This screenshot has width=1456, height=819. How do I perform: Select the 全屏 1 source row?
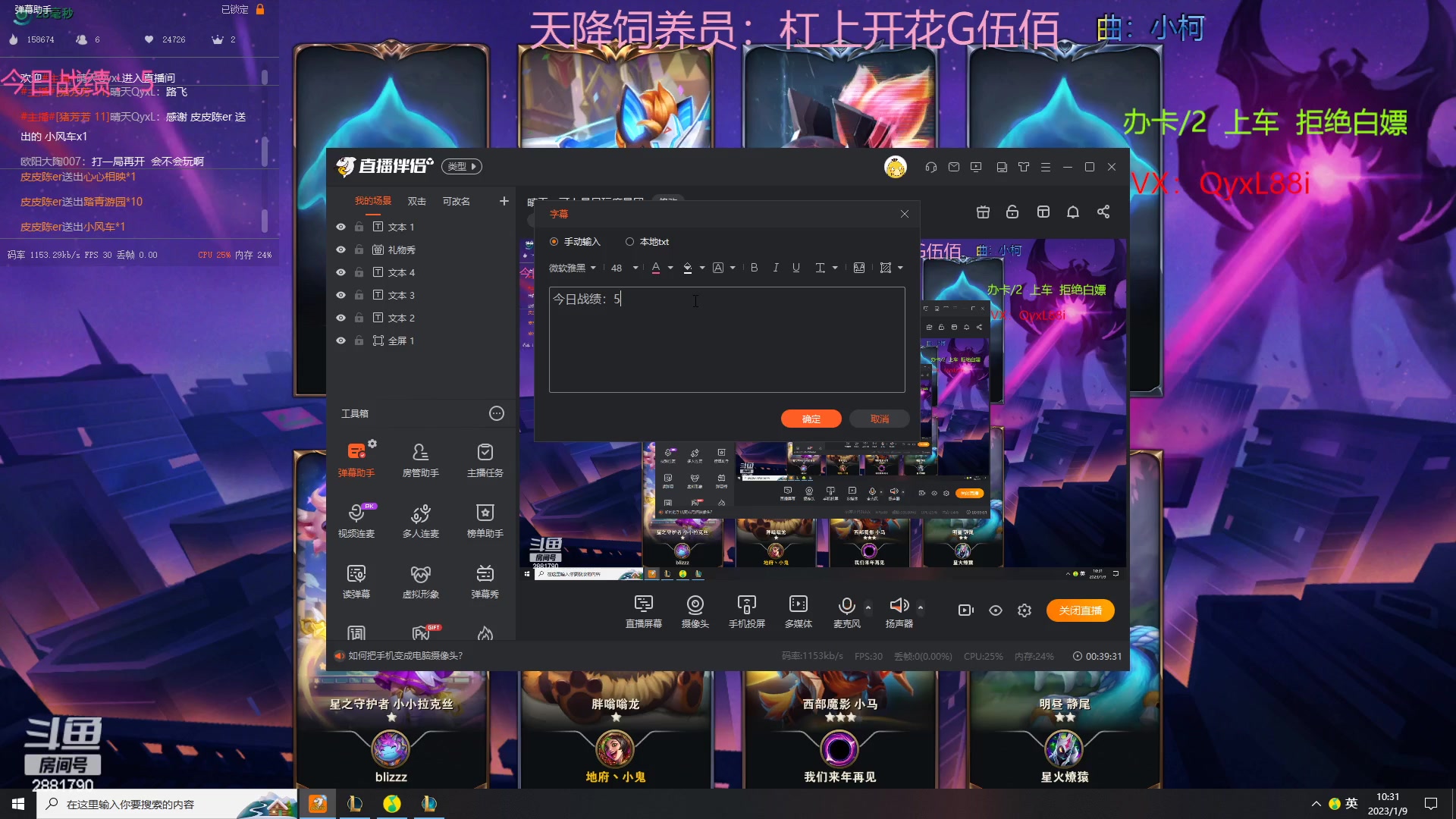(421, 340)
